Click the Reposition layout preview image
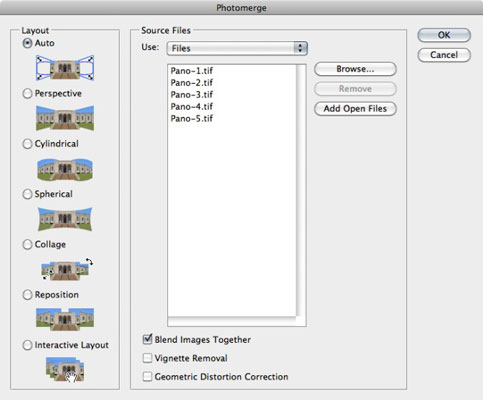483x400 pixels. [65, 319]
